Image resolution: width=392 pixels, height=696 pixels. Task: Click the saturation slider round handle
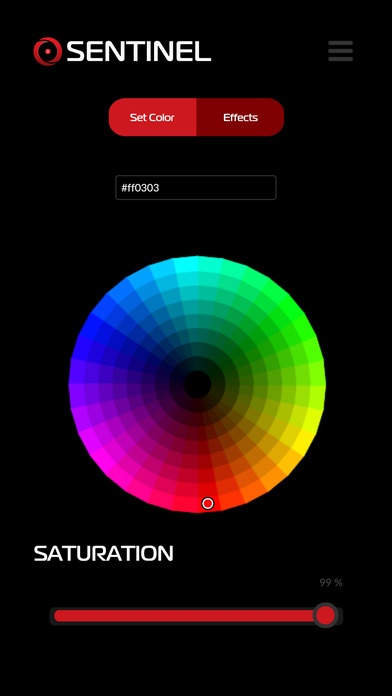[x=325, y=615]
